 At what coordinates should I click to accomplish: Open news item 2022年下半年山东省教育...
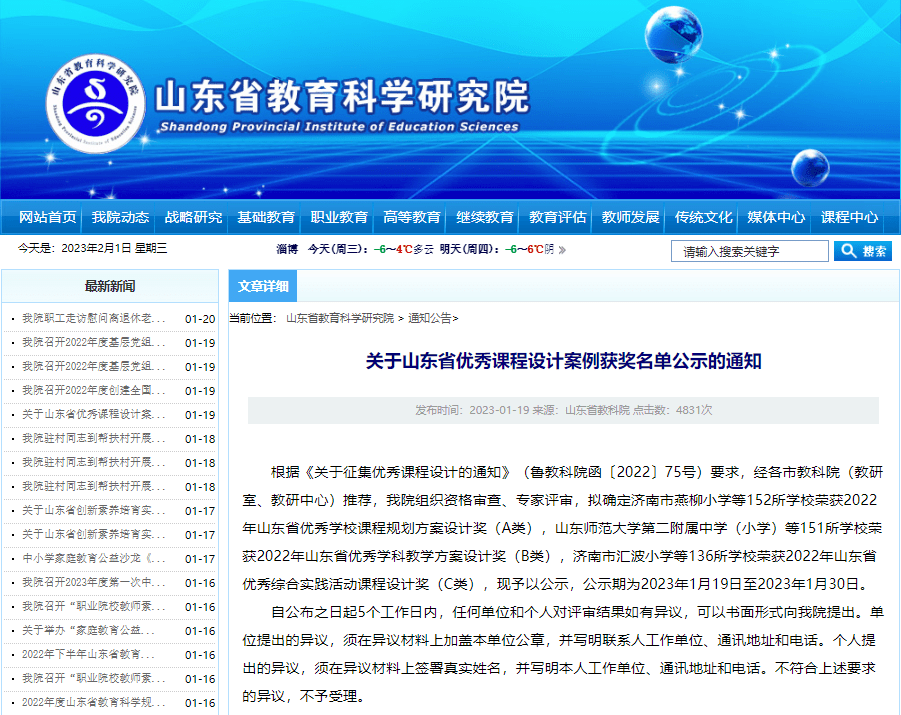coord(88,655)
